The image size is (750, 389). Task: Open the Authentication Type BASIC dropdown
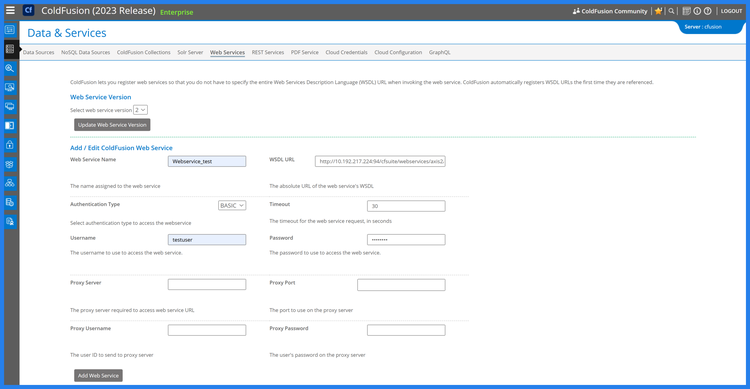pos(232,205)
